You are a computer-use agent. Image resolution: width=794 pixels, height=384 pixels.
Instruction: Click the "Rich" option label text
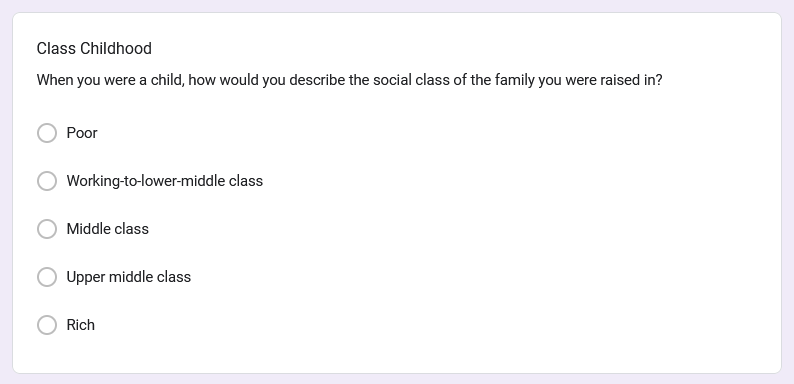pyautogui.click(x=81, y=325)
